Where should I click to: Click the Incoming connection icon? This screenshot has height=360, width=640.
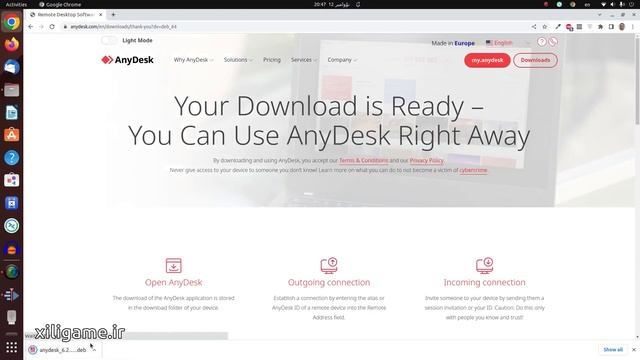484,265
